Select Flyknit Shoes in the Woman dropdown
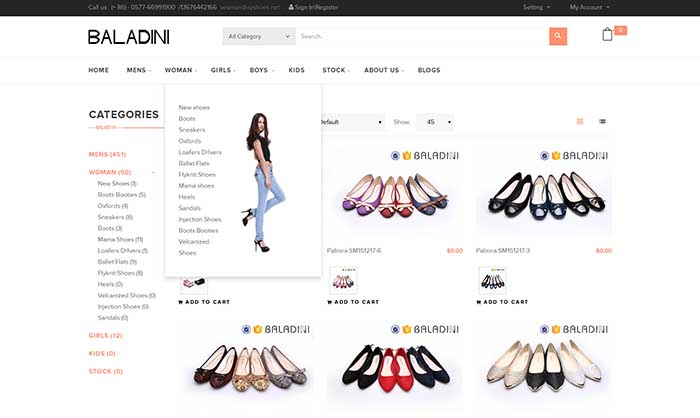 197,175
